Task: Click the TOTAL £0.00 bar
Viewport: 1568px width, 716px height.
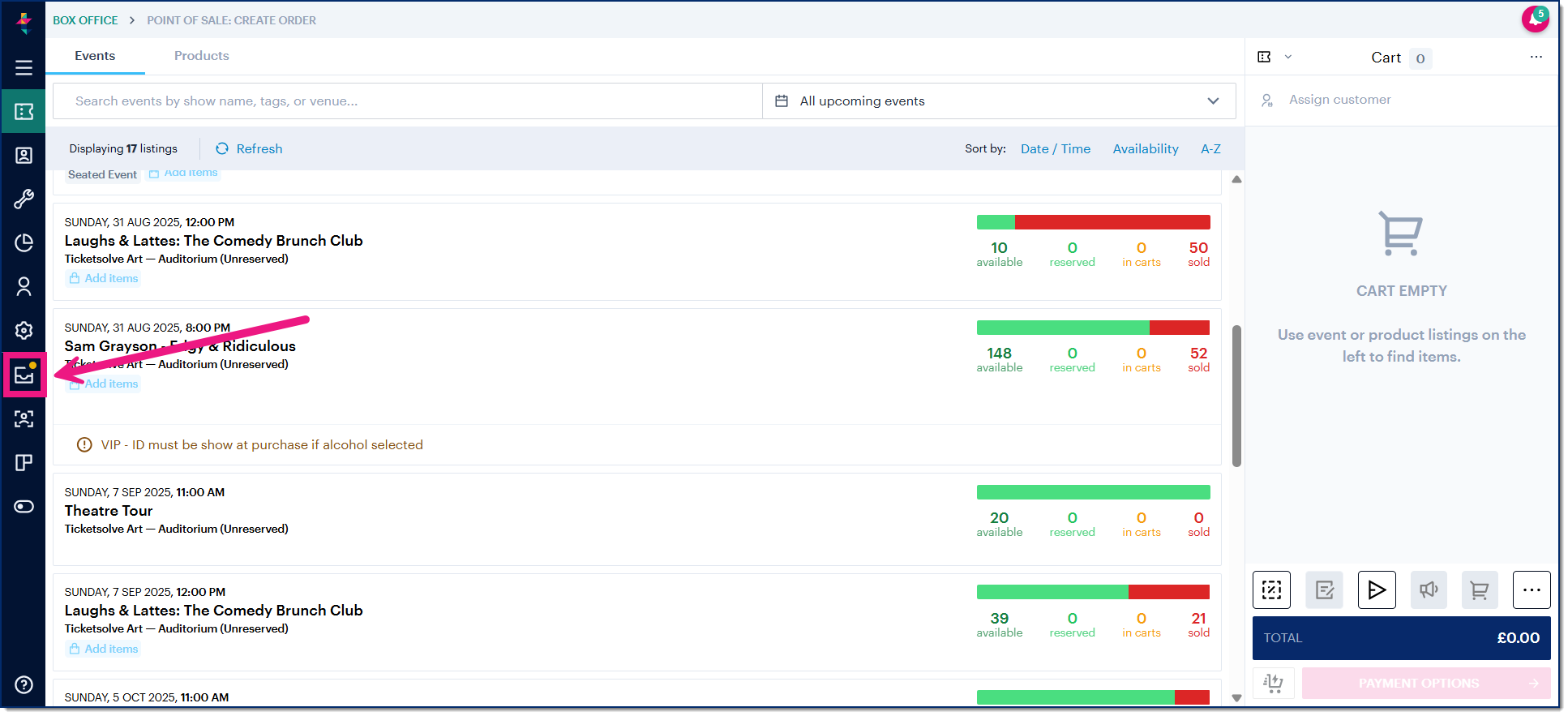Action: click(1401, 638)
